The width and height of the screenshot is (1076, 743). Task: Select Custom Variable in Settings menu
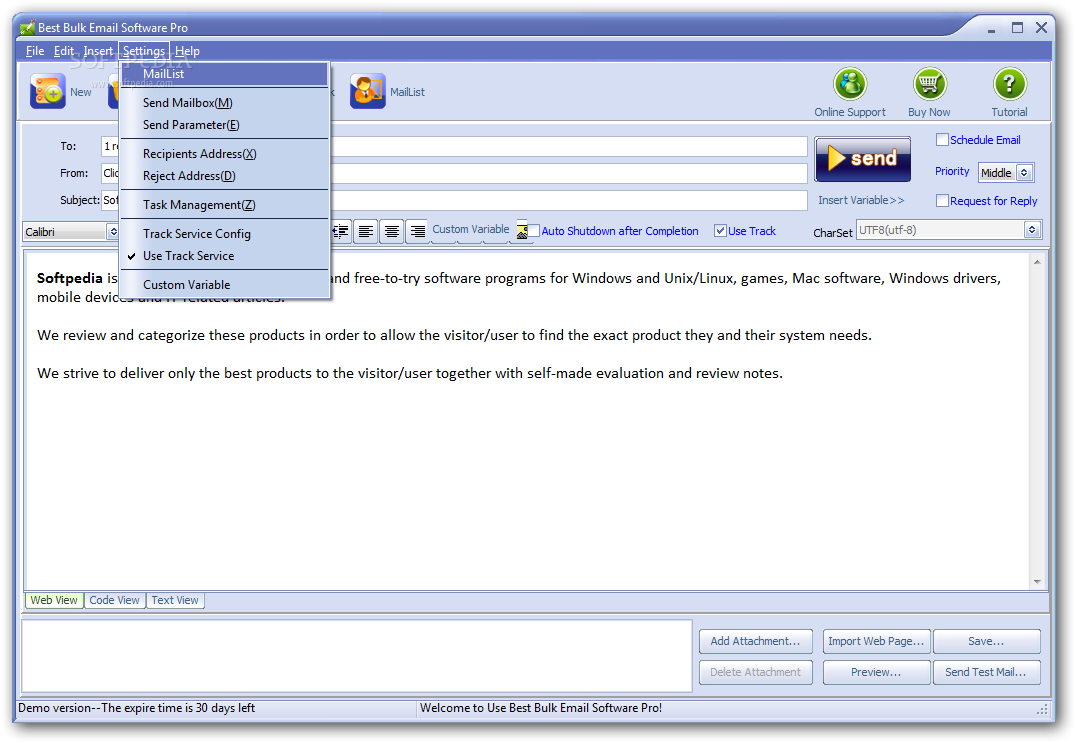point(225,285)
